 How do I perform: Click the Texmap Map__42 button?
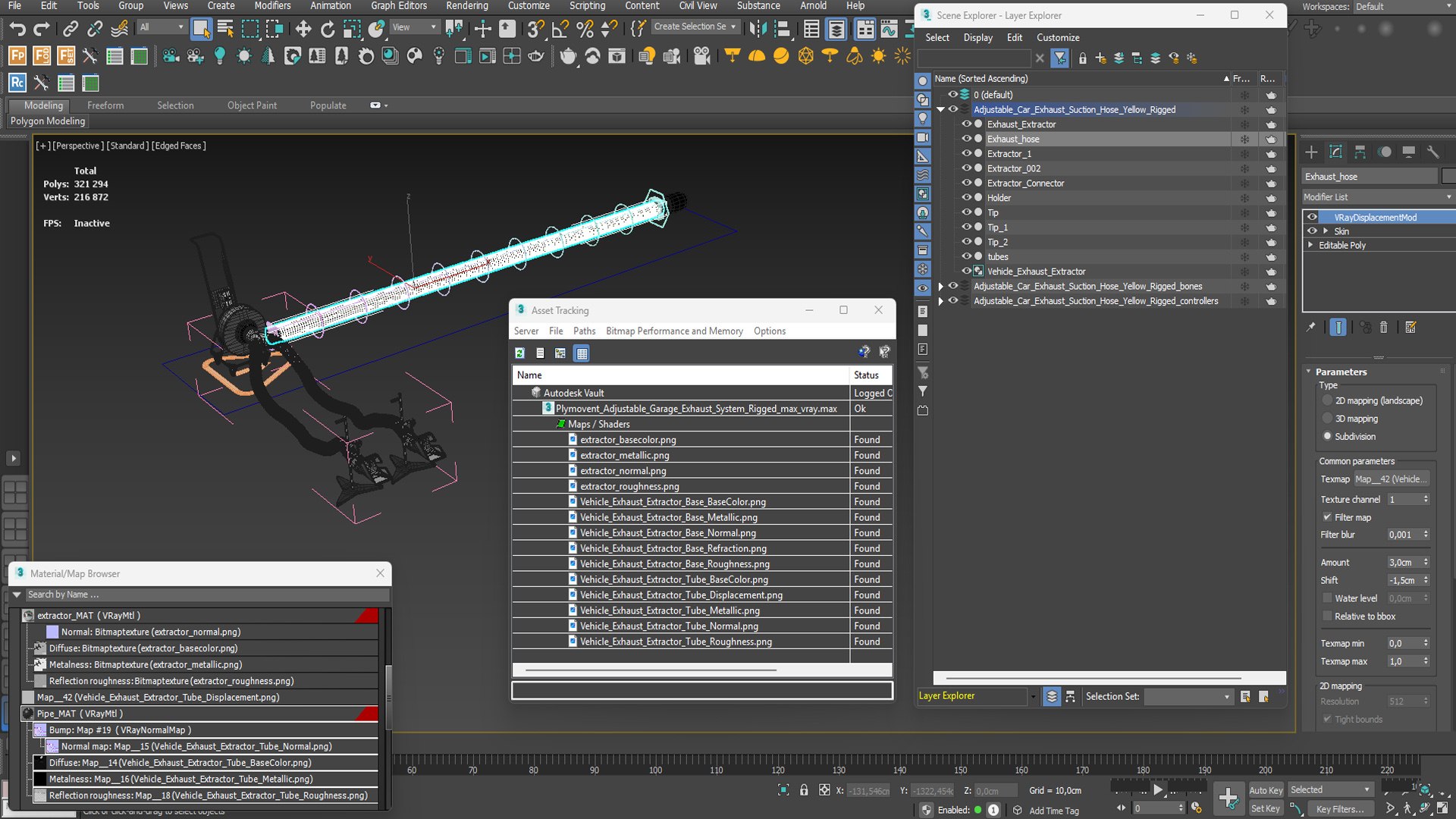1392,479
